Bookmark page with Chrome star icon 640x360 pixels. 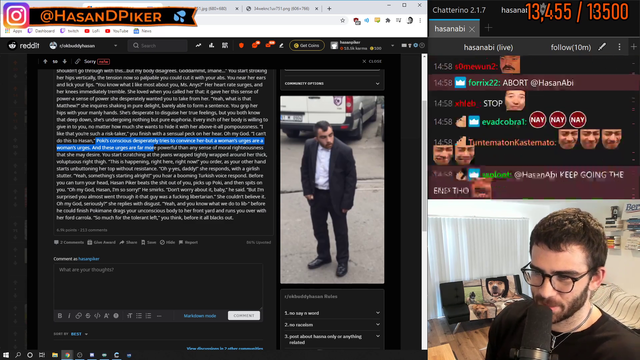(342, 20)
